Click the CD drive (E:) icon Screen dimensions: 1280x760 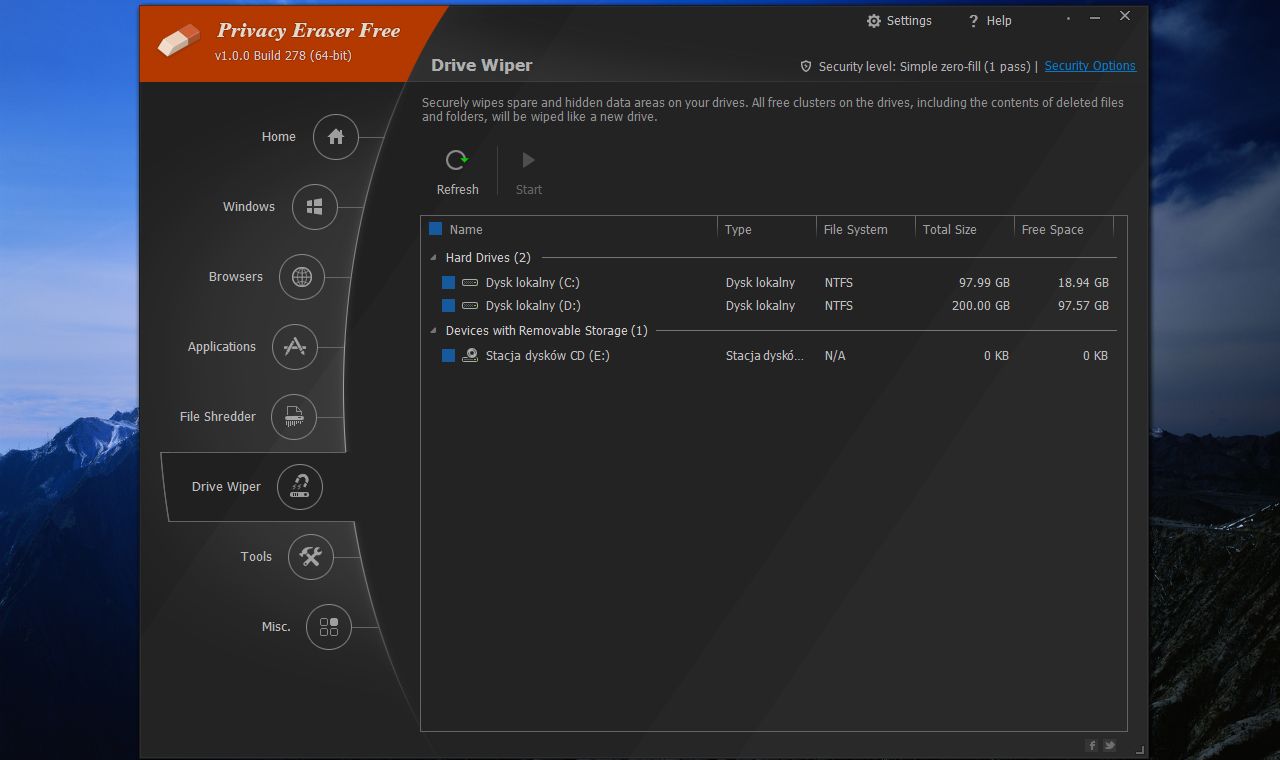pyautogui.click(x=470, y=355)
